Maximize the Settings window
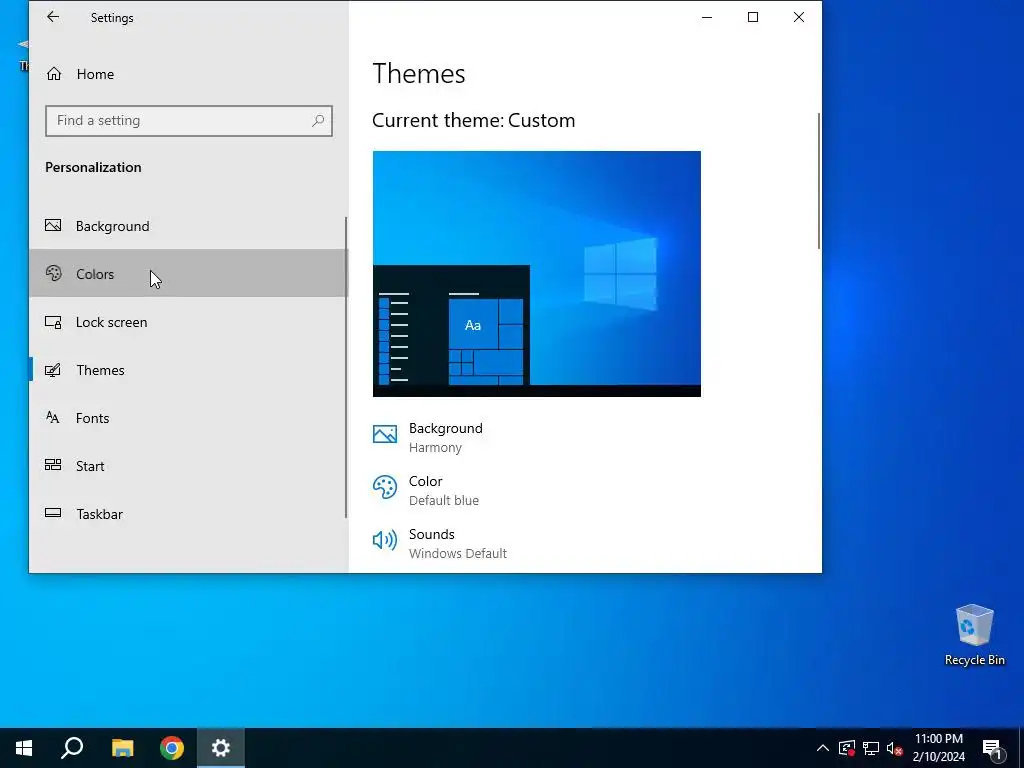 (752, 17)
